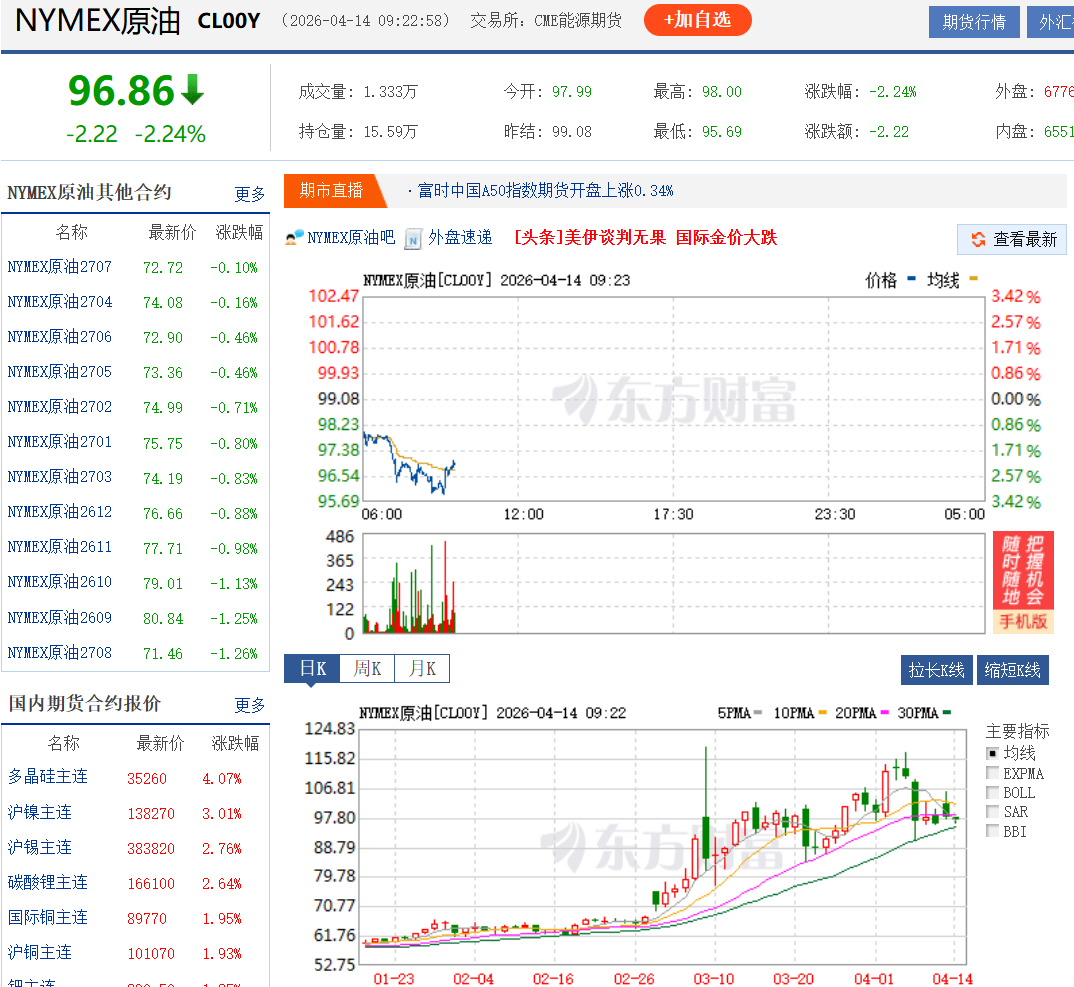Switch to the 月K chart tab
The height and width of the screenshot is (987, 1074).
click(422, 669)
